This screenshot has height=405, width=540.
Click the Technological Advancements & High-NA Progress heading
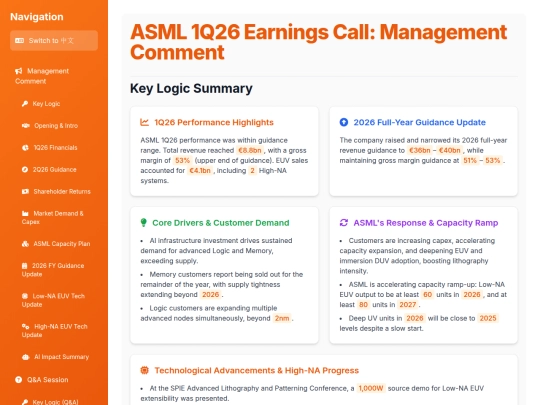pos(257,370)
